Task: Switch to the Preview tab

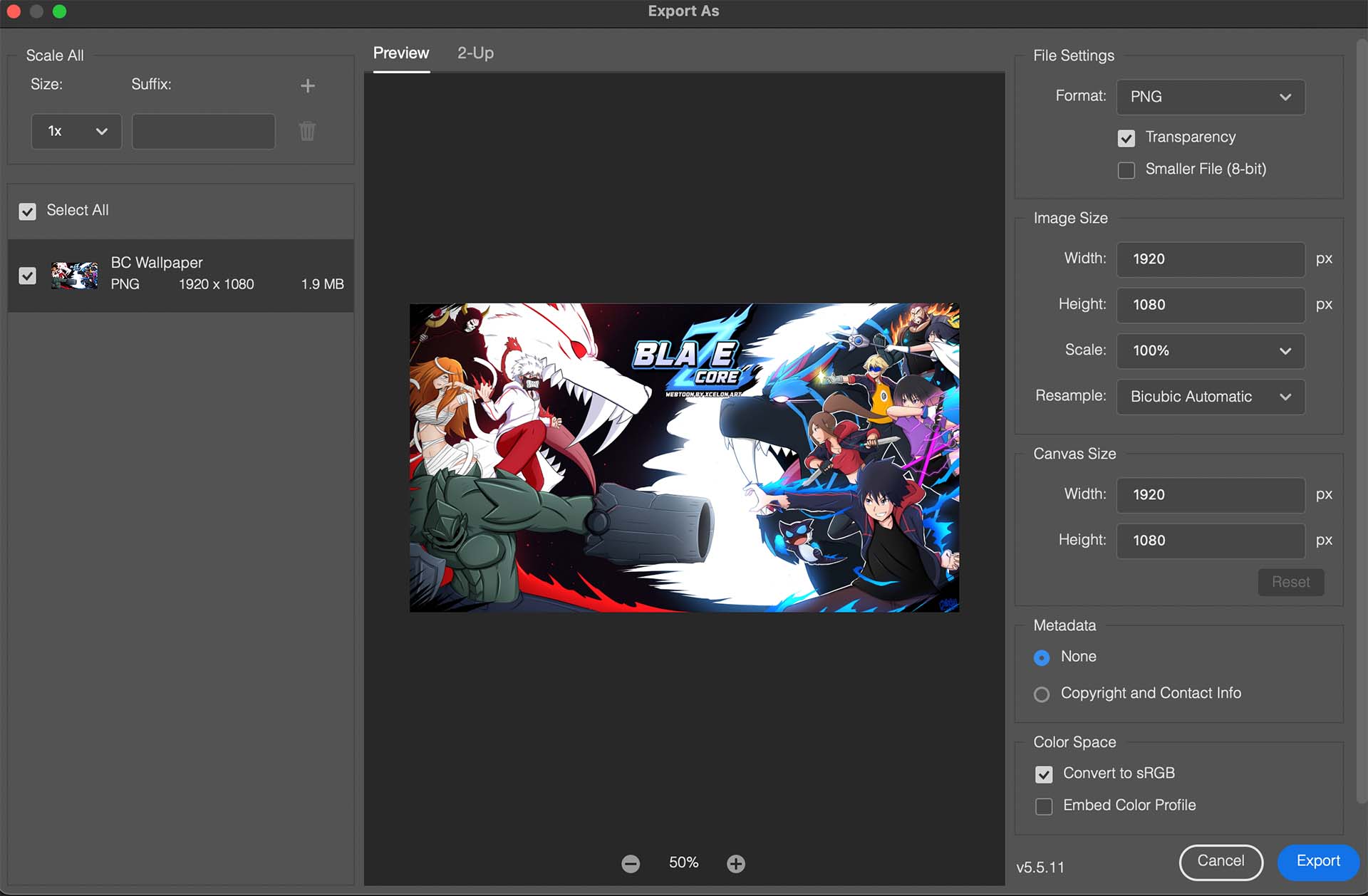Action: click(x=401, y=53)
